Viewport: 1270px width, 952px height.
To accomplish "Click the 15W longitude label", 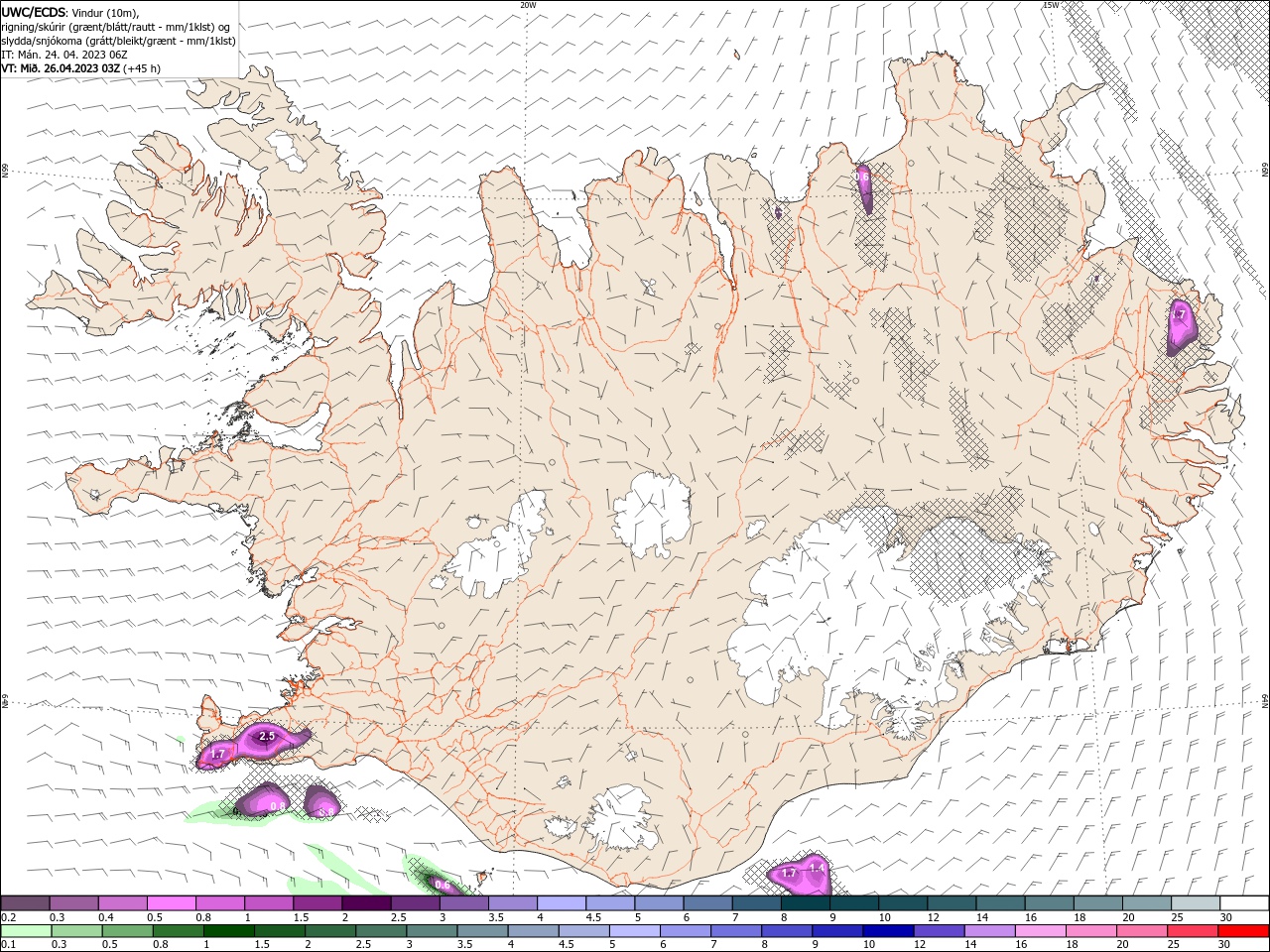I will coord(1051,5).
